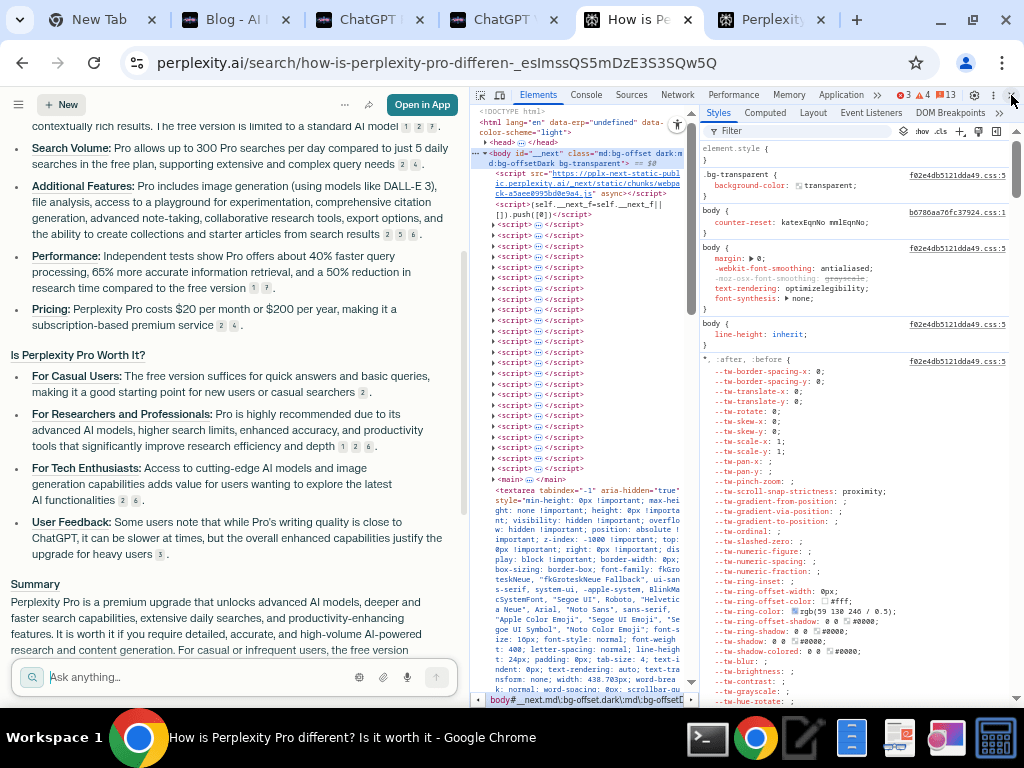Open the Perplexity sidebar hamburger menu
Screen dimensions: 1024x768
point(18,104)
